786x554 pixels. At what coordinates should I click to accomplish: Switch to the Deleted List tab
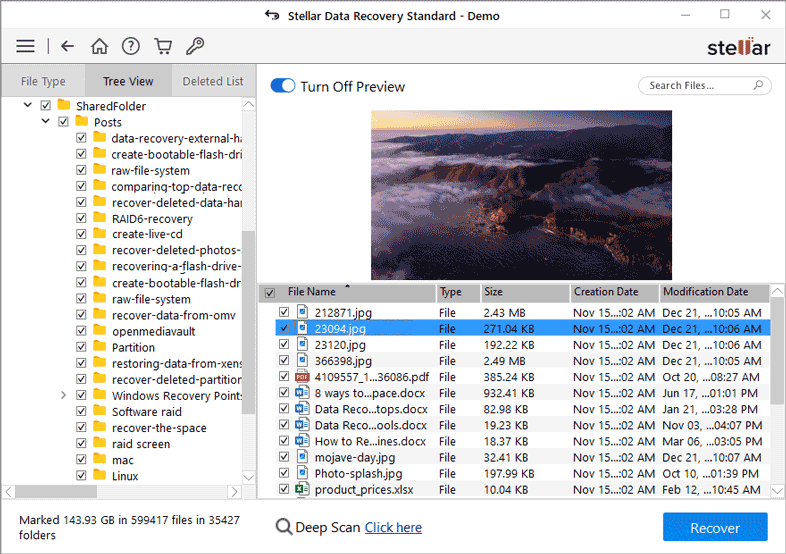[x=213, y=81]
